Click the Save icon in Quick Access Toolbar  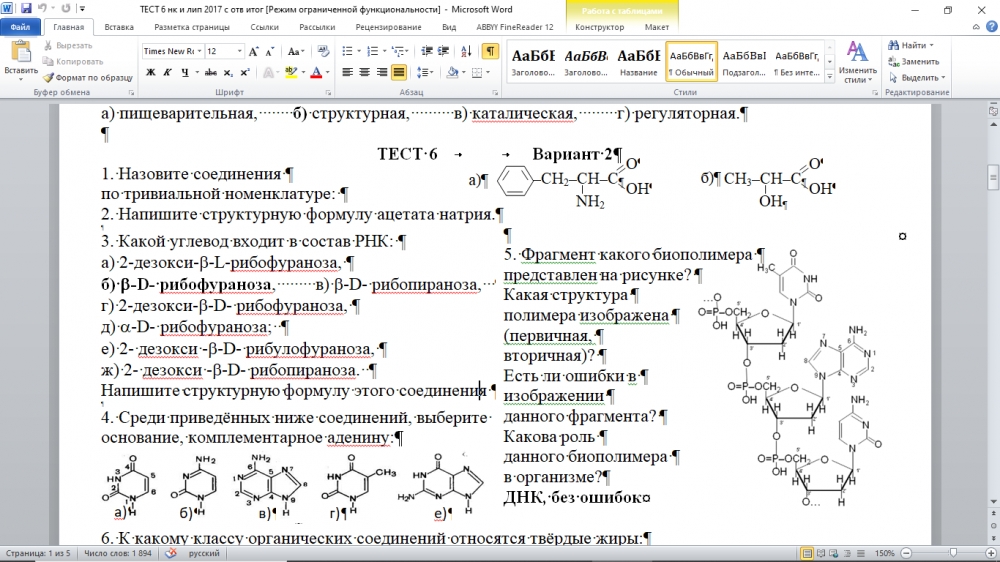coord(25,9)
